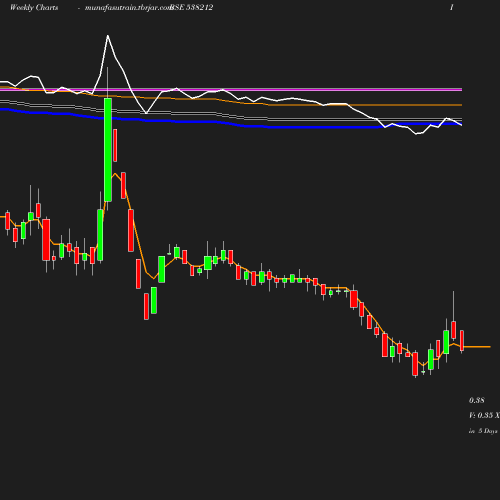
Task: Click the tallest green candlestick body
Action: tap(108, 150)
